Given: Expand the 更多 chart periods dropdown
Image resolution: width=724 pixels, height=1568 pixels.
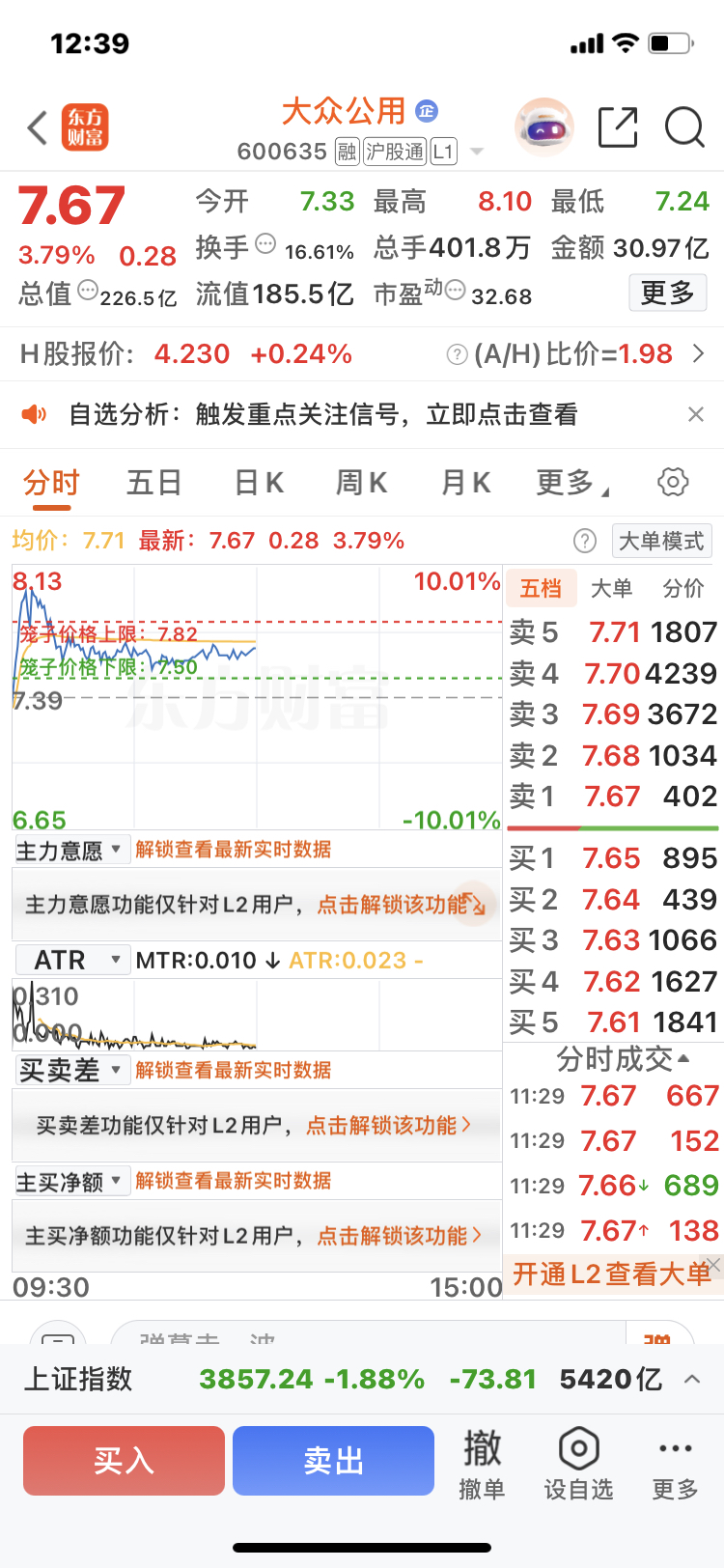Looking at the screenshot, I should pyautogui.click(x=572, y=482).
